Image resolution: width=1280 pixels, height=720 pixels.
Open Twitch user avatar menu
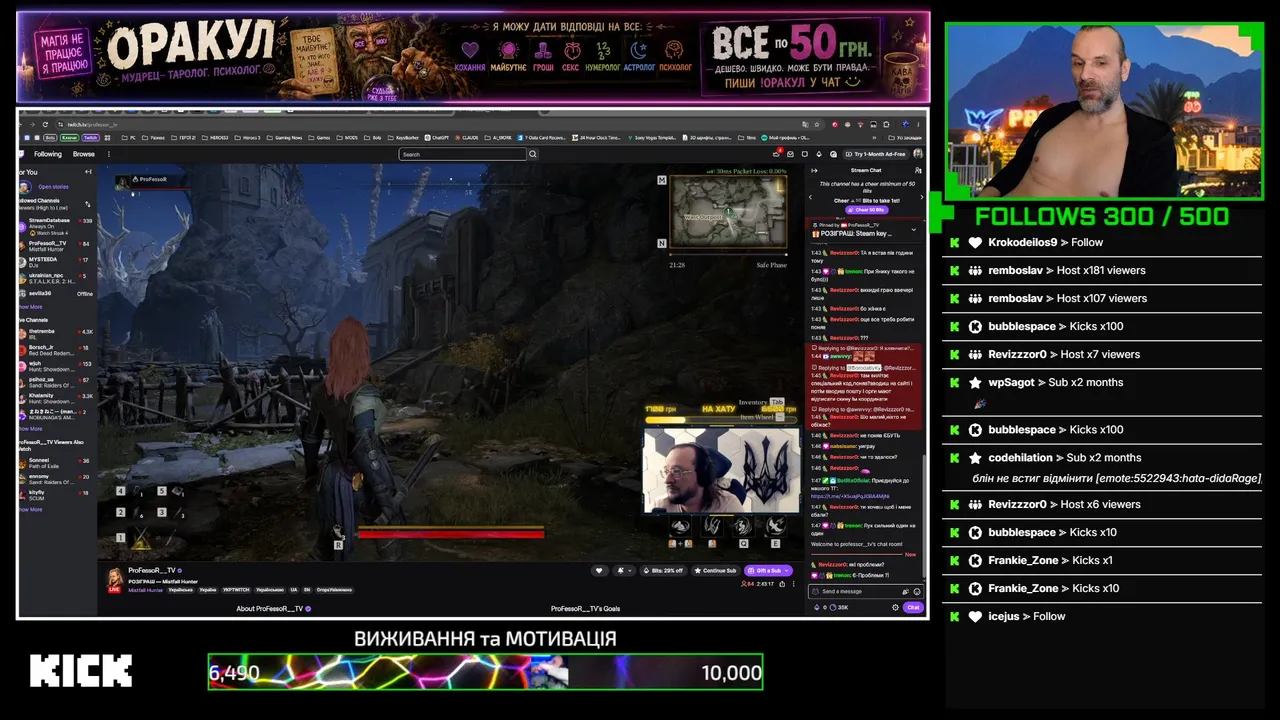[x=918, y=154]
